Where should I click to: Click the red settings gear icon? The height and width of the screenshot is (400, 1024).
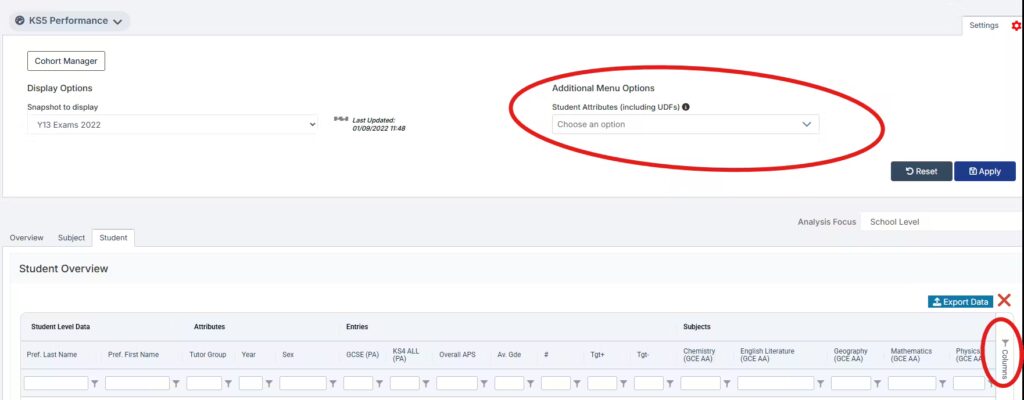(x=1017, y=25)
